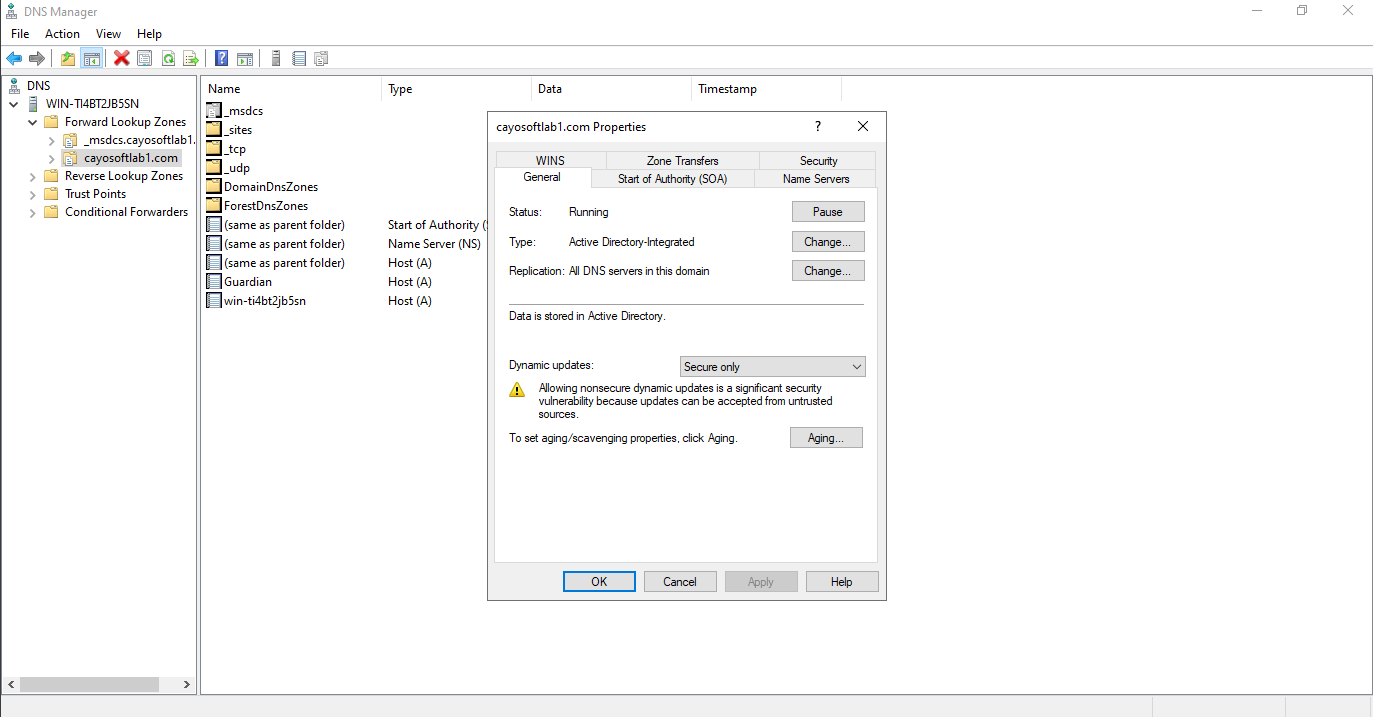Click the blue Help question mark icon
Image resolution: width=1373 pixels, height=717 pixels.
coord(222,59)
